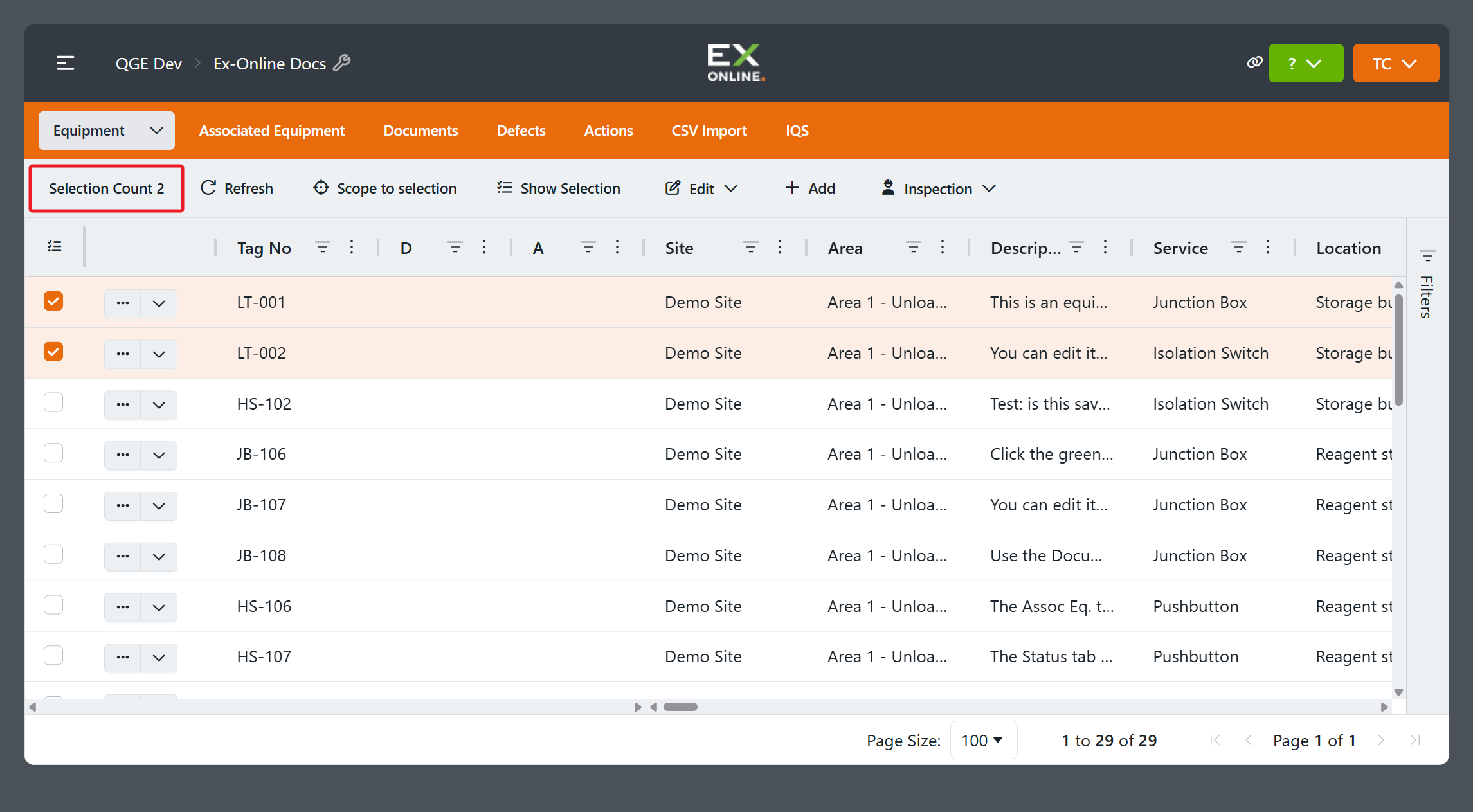Click the Refresh toolbar button
The width and height of the screenshot is (1473, 812).
(x=237, y=188)
